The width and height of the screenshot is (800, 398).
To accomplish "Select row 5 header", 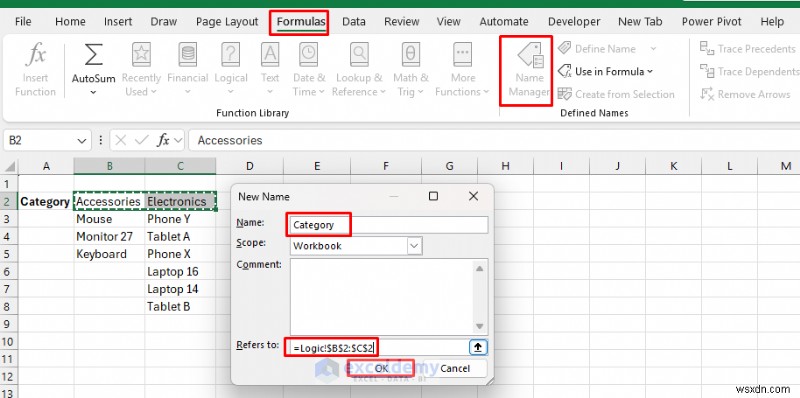I will click(8, 254).
